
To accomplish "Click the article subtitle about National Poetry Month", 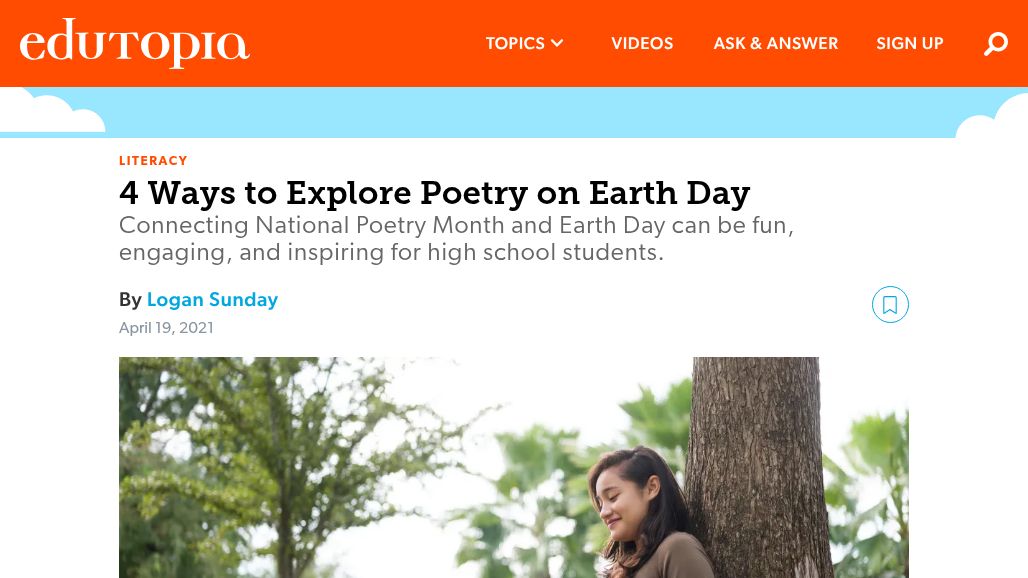I will 456,239.
